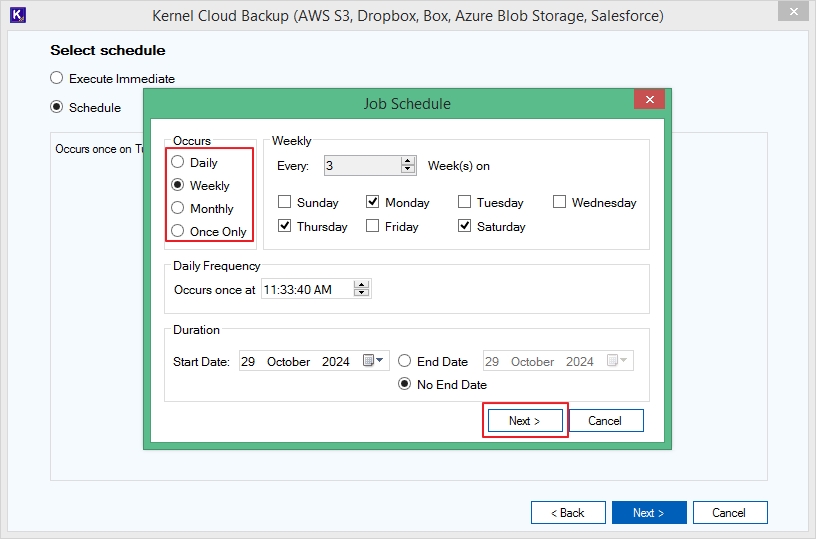Check the Friday checkbox

372,225
